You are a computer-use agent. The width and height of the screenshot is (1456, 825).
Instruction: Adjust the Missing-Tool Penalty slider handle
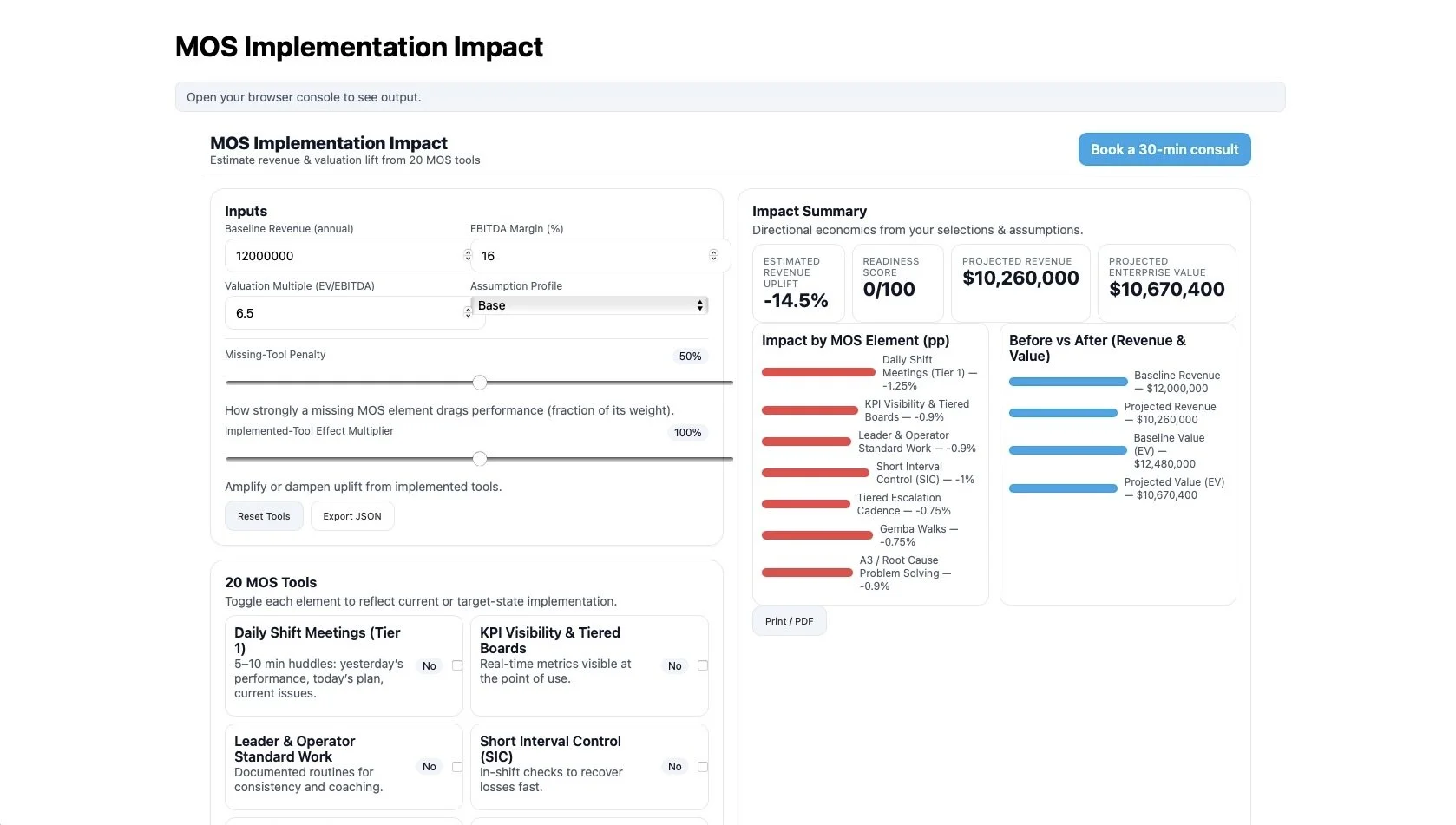point(480,383)
